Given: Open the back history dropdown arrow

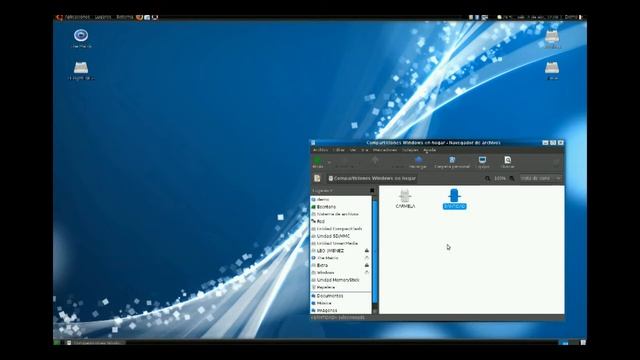Looking at the screenshot, I should click(x=329, y=162).
